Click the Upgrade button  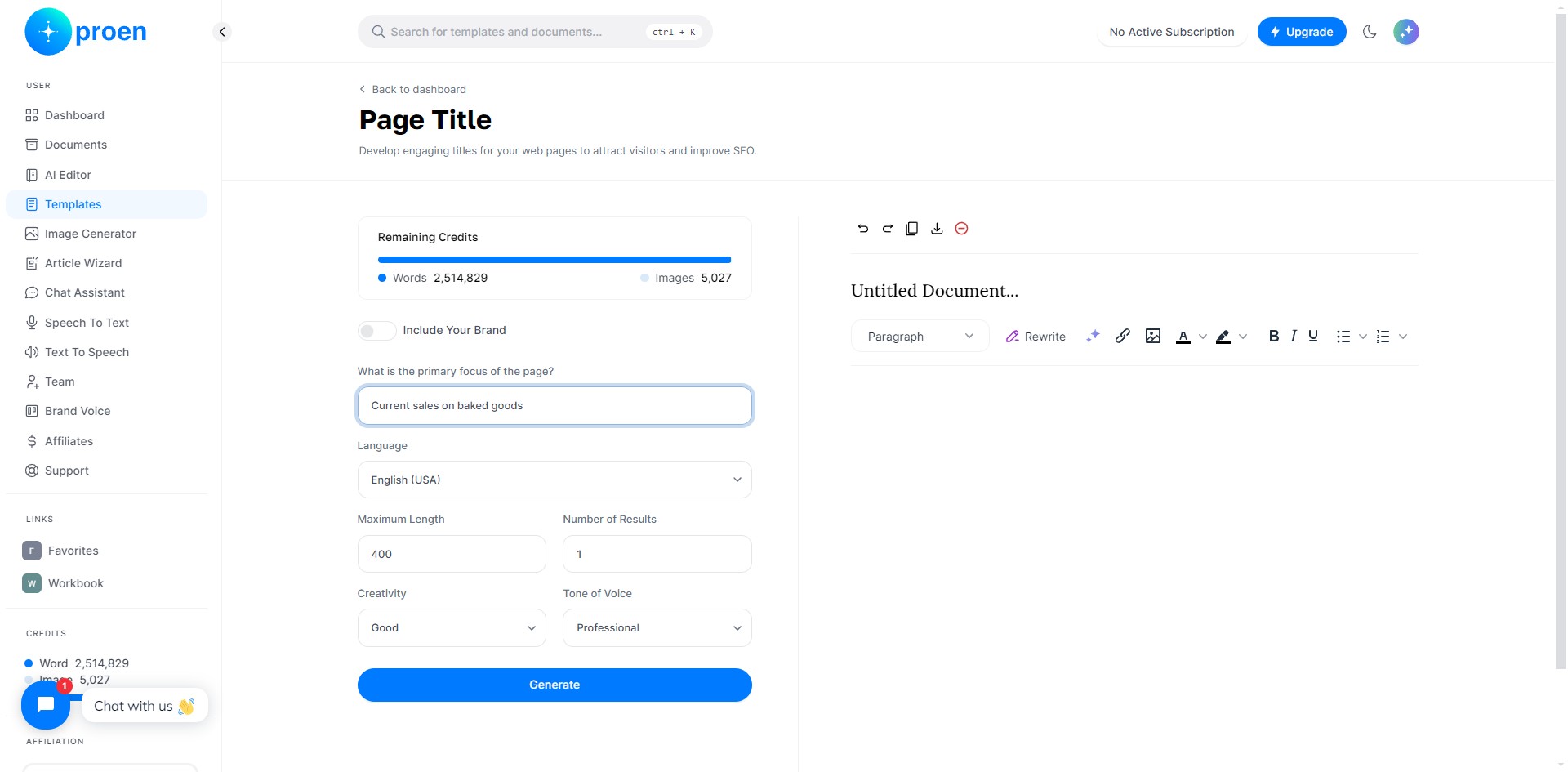click(1302, 32)
